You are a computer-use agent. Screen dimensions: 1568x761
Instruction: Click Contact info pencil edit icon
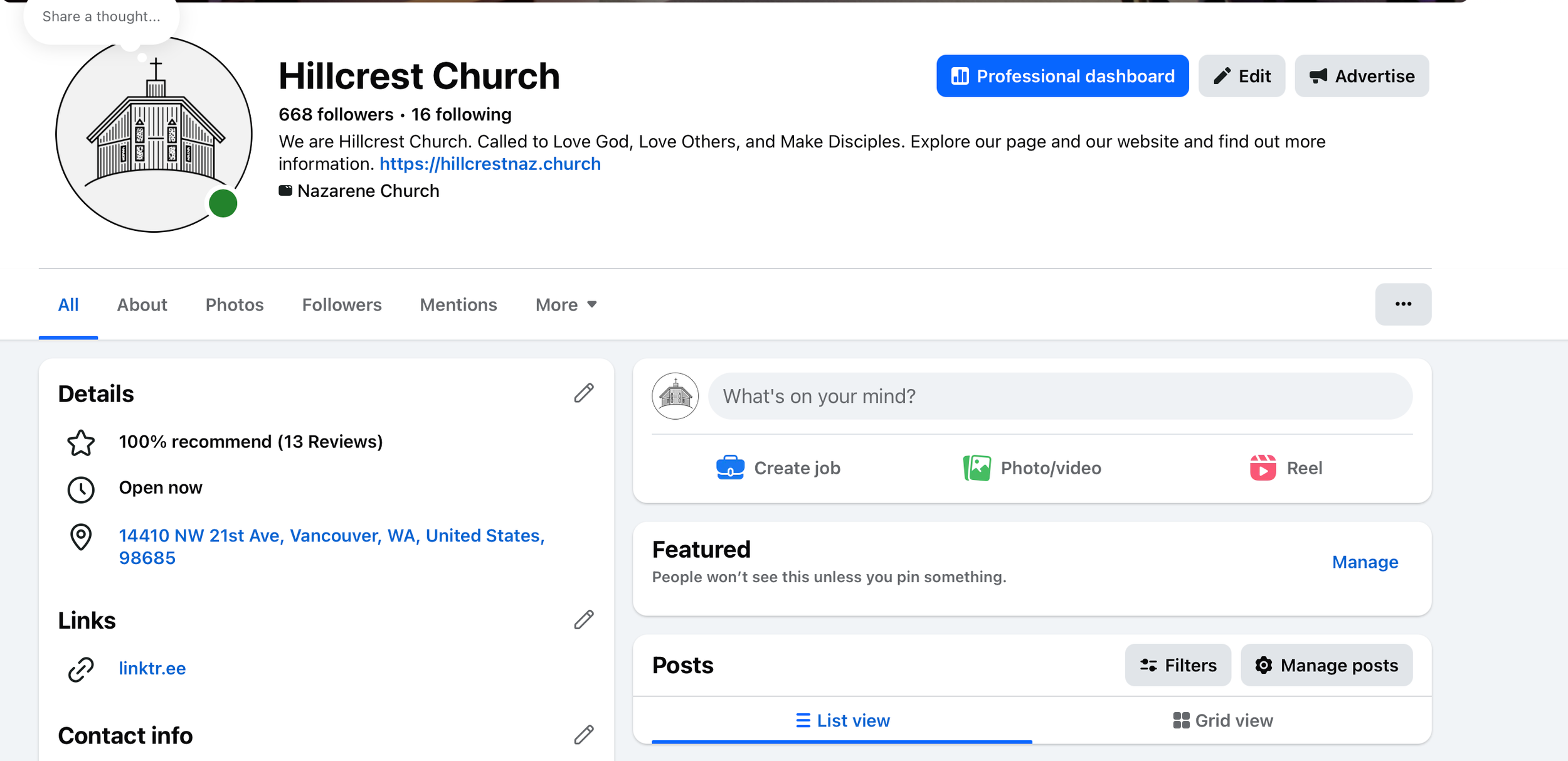tap(583, 735)
